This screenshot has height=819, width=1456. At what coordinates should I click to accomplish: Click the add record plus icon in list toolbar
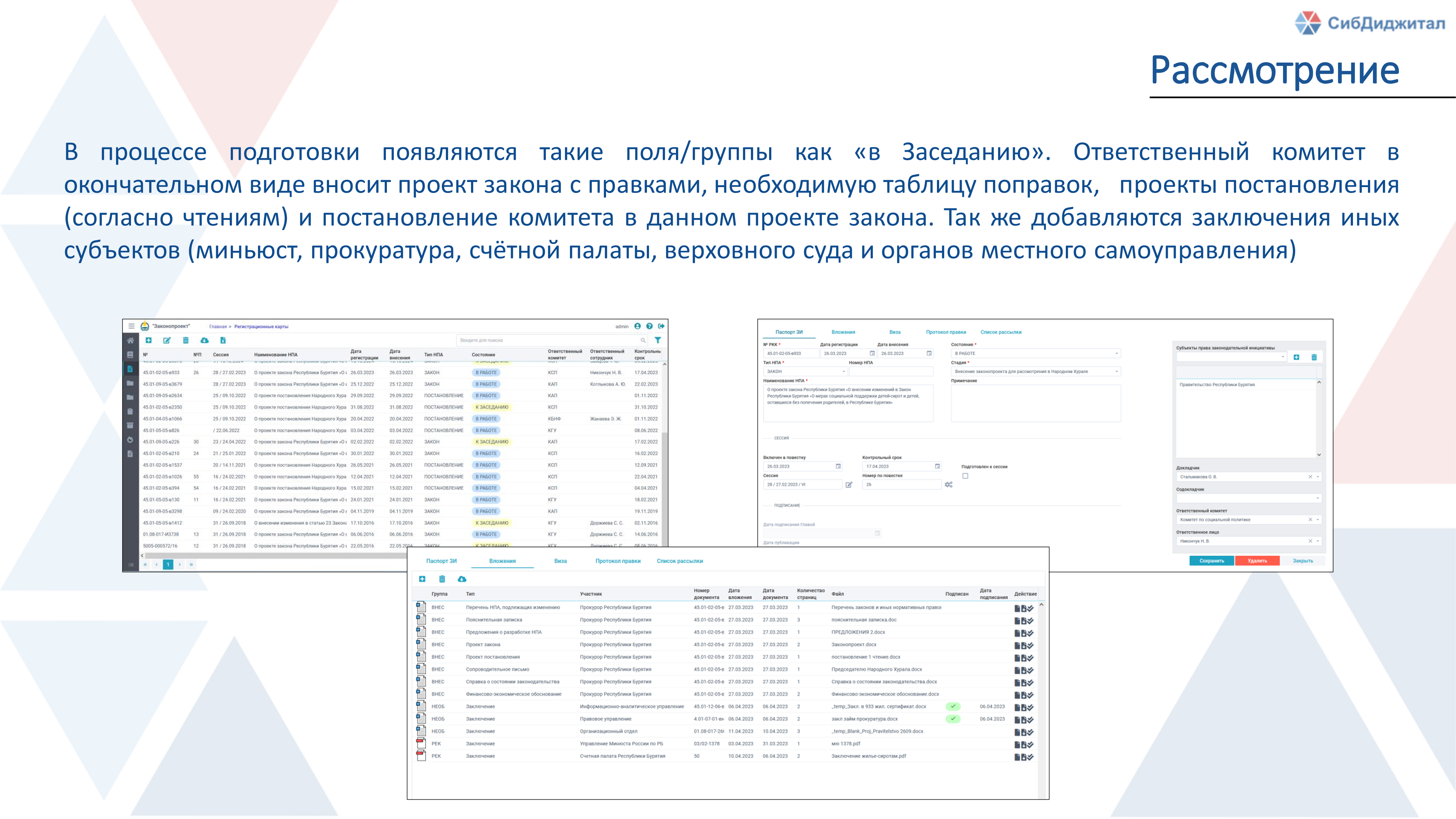[x=149, y=340]
